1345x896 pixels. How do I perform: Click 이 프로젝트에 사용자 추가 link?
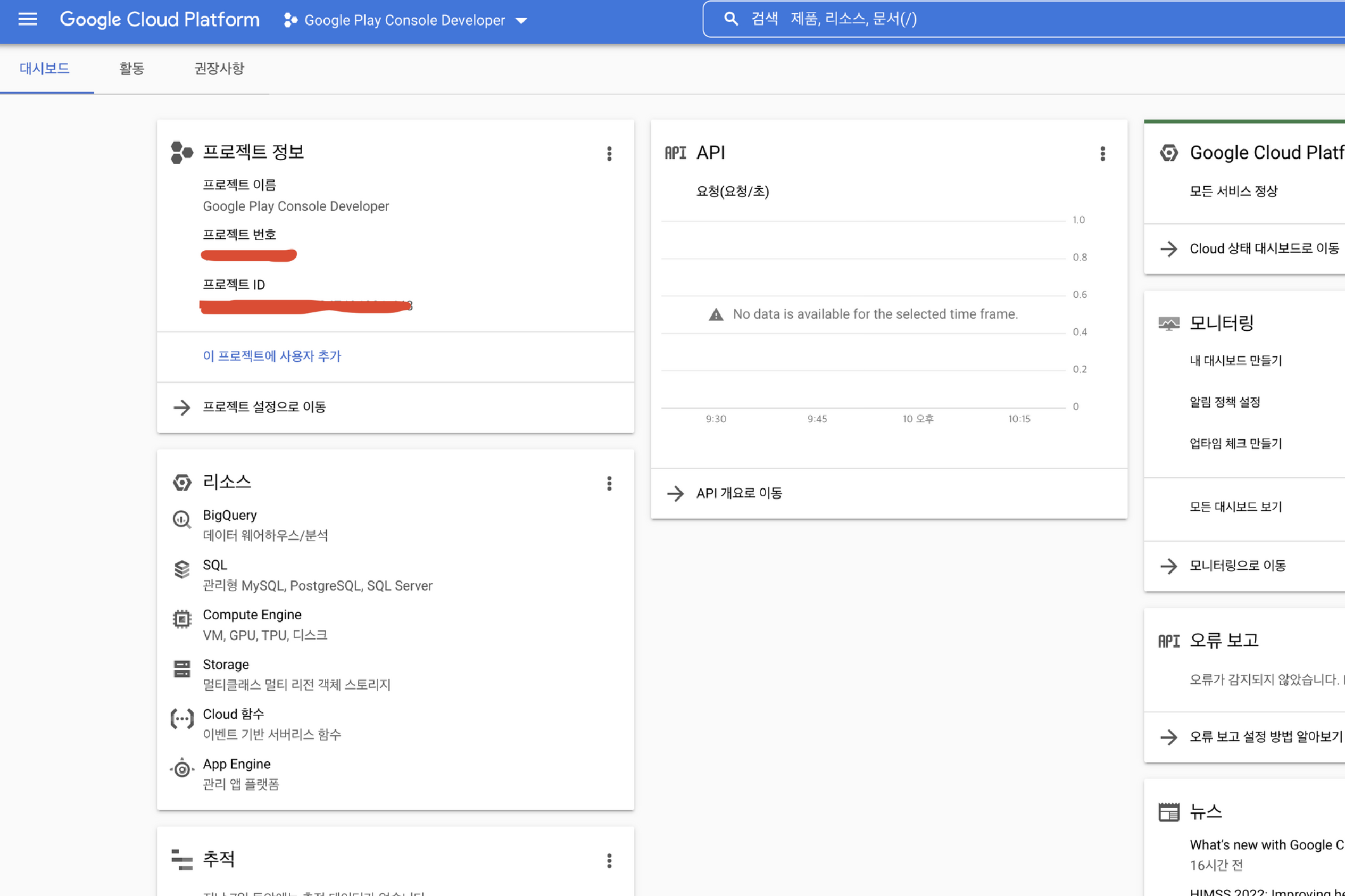[272, 356]
